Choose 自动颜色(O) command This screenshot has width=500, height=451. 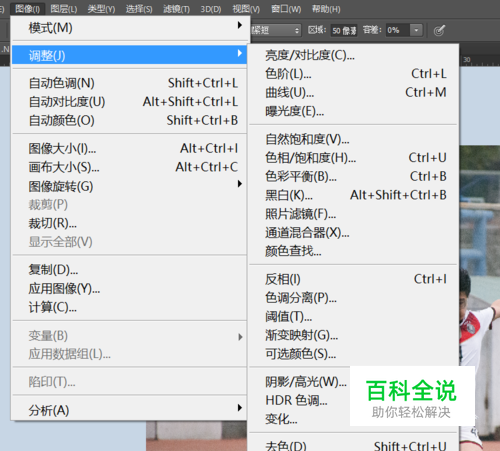click(x=129, y=120)
